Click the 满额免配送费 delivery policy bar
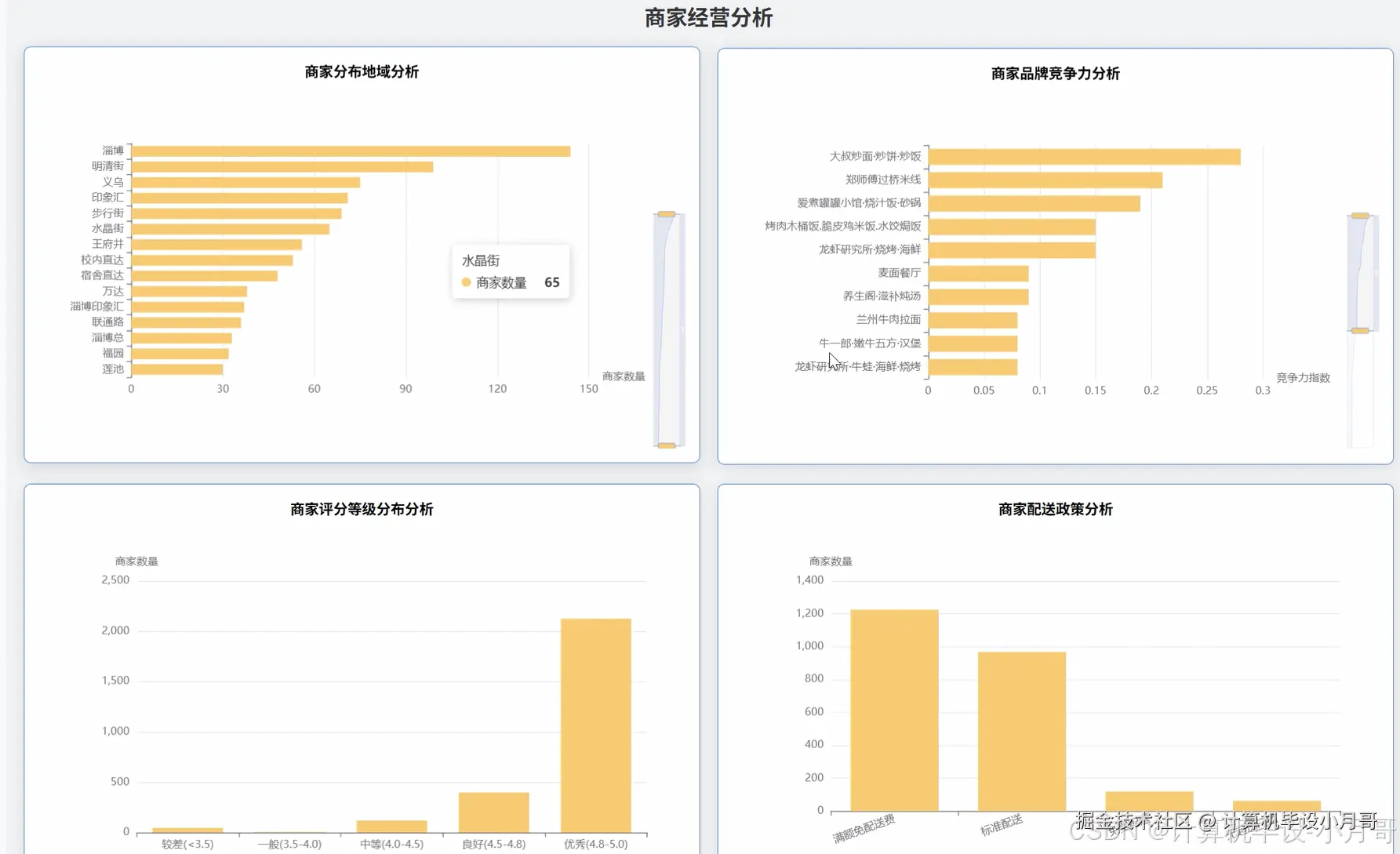 pos(894,710)
